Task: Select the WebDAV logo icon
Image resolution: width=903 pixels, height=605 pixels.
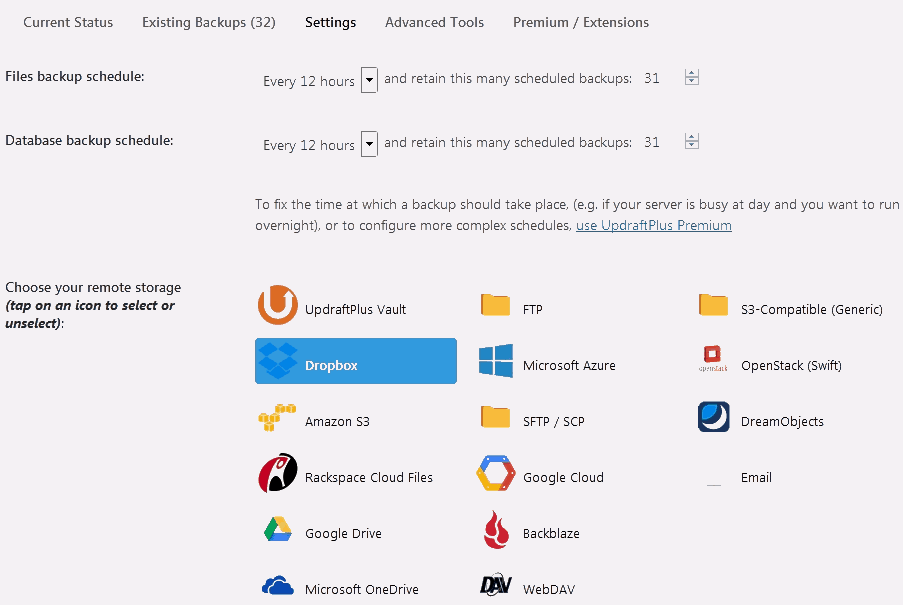Action: (x=496, y=585)
